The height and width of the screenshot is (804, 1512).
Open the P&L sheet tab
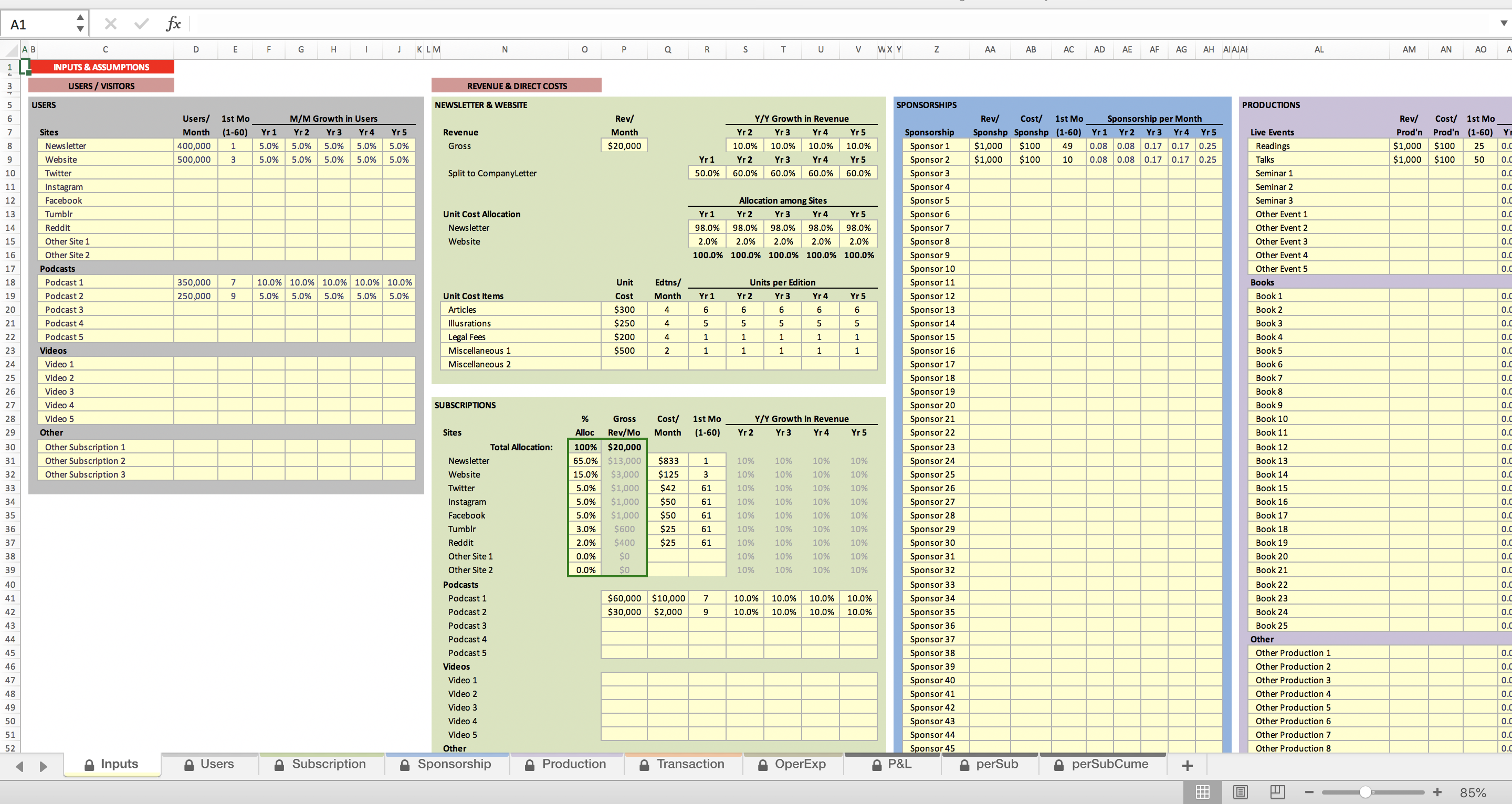point(891,764)
